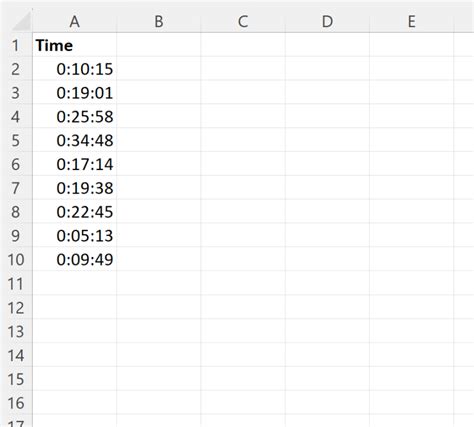Select row 16 header
474x427 pixels.
[16, 403]
